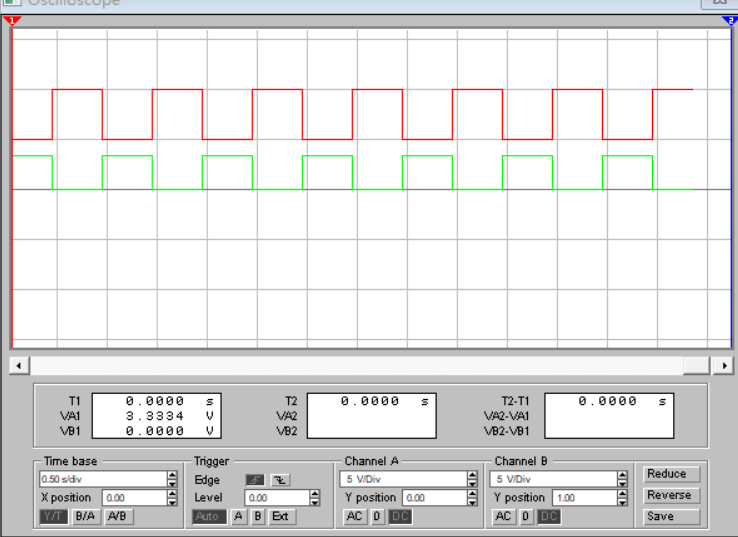This screenshot has width=738, height=537.
Task: Click the red T1 cursor marker
Action: pyautogui.click(x=14, y=20)
